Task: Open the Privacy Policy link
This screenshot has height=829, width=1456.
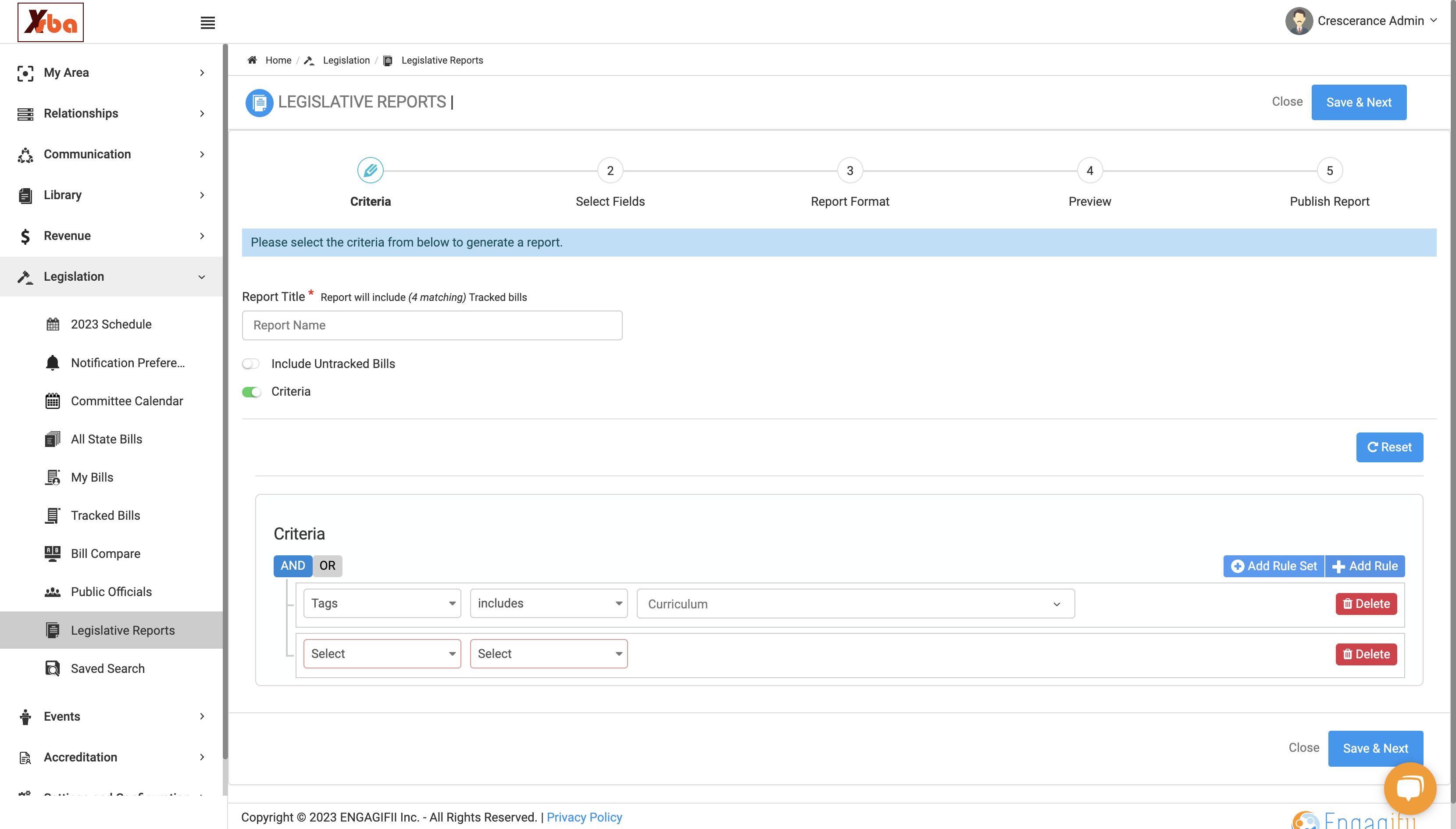Action: 584,817
